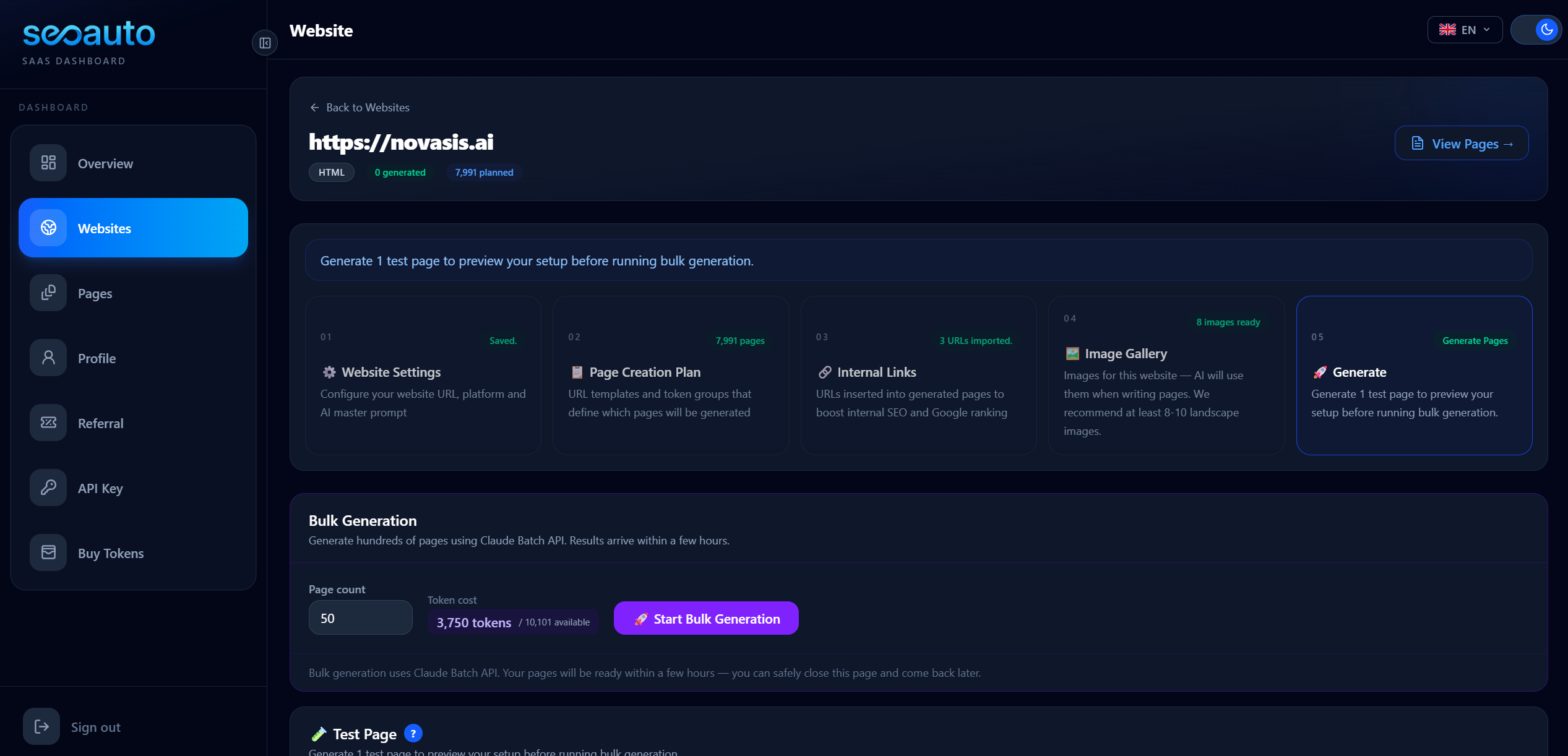The width and height of the screenshot is (1568, 756).
Task: Open Overview in the sidebar
Action: [133, 163]
